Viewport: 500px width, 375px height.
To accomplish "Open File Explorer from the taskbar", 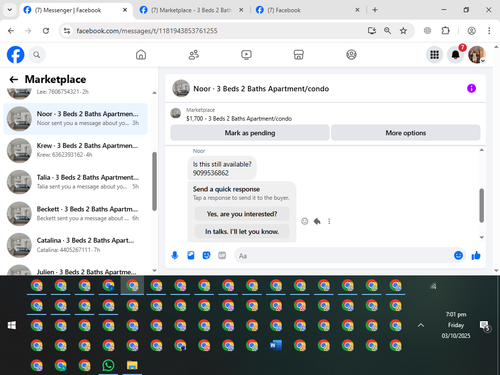I will [x=132, y=366].
